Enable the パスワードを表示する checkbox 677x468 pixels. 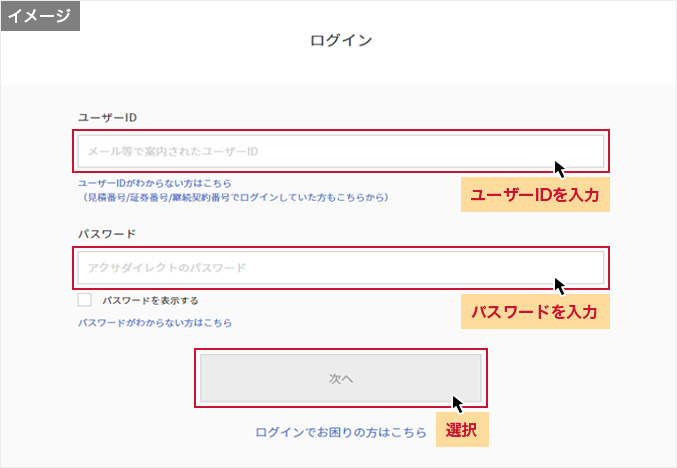pyautogui.click(x=85, y=300)
